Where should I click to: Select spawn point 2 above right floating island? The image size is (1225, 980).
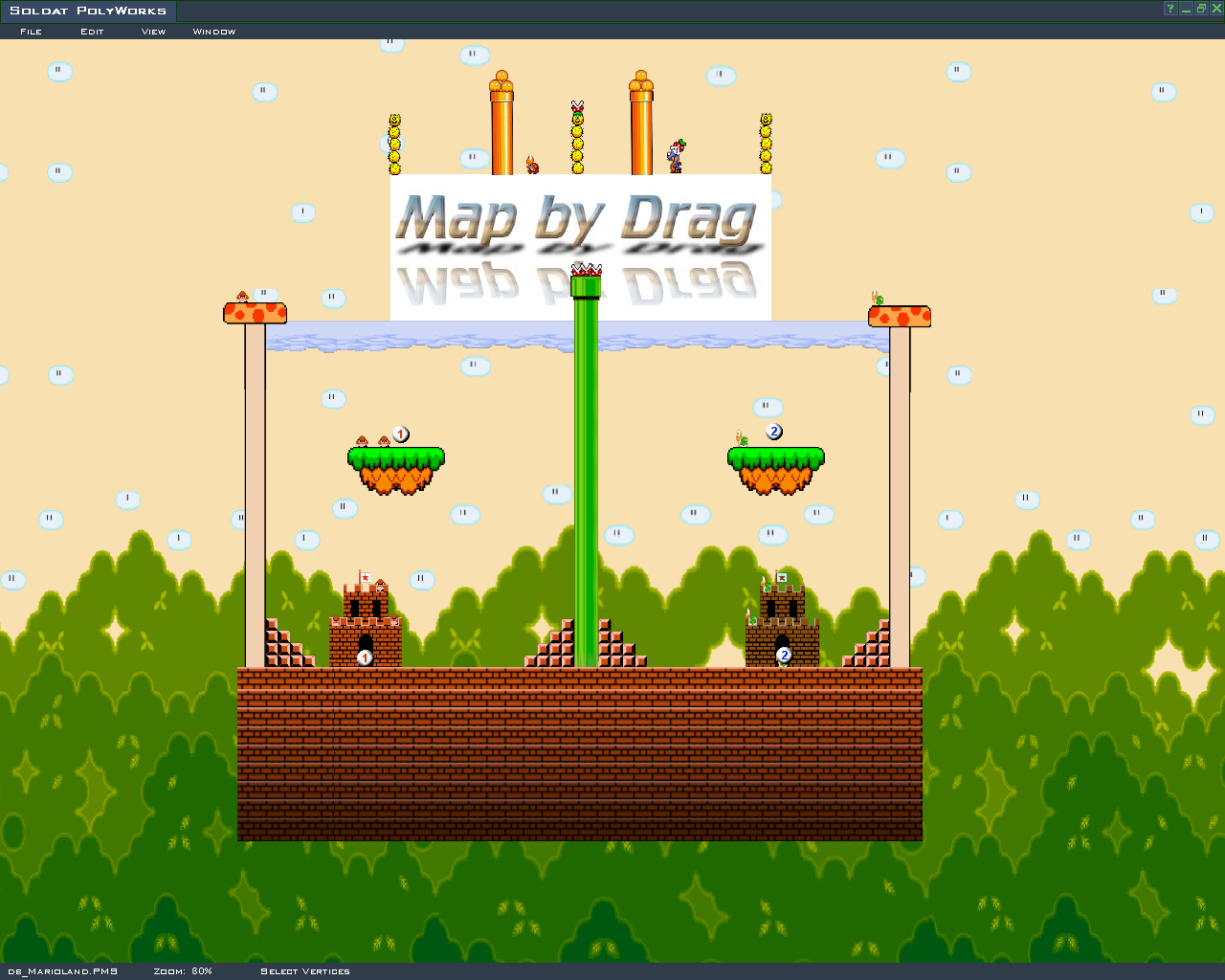tap(774, 432)
